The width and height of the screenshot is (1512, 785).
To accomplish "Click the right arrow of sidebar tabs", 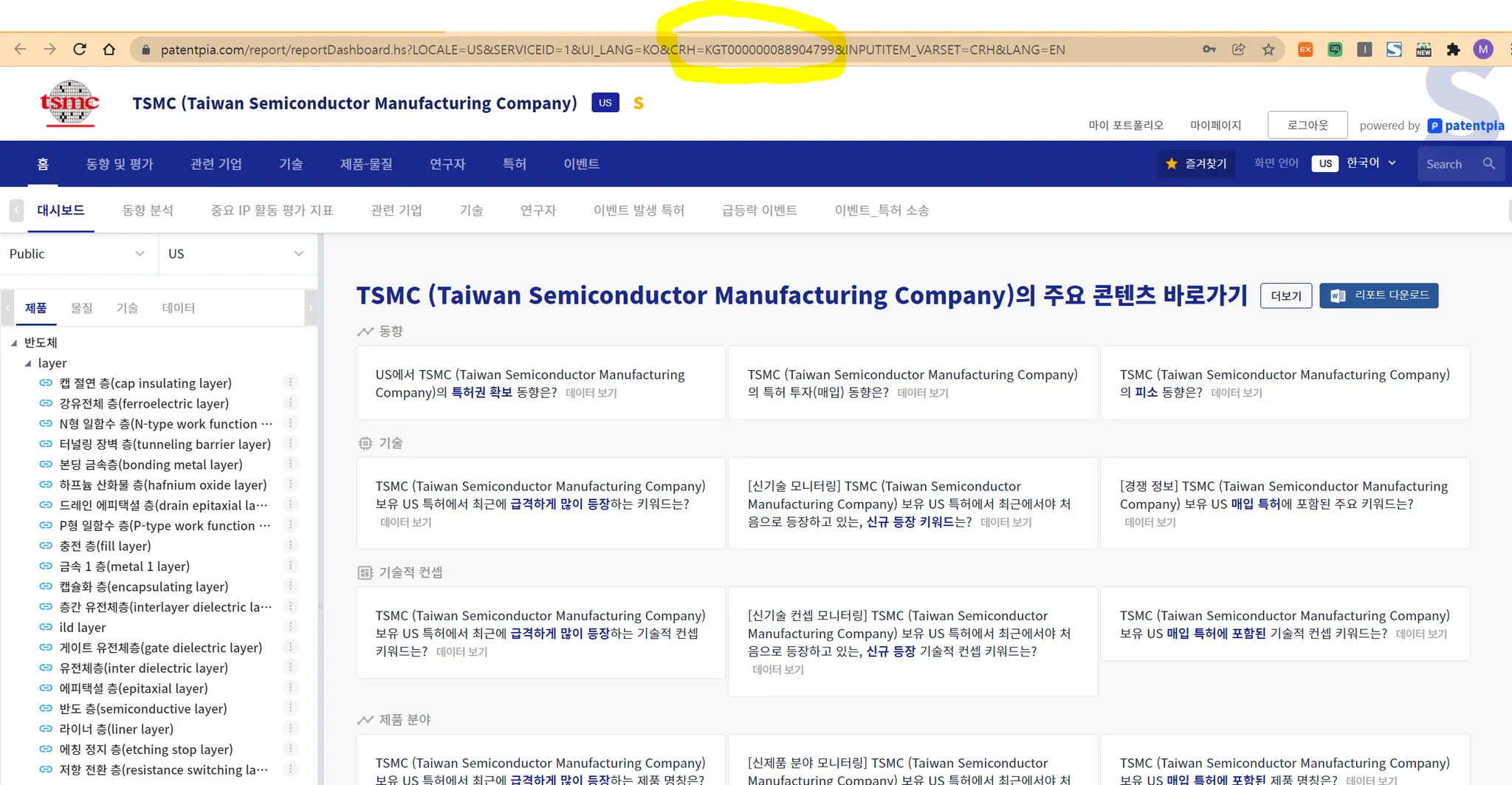I will (x=311, y=308).
